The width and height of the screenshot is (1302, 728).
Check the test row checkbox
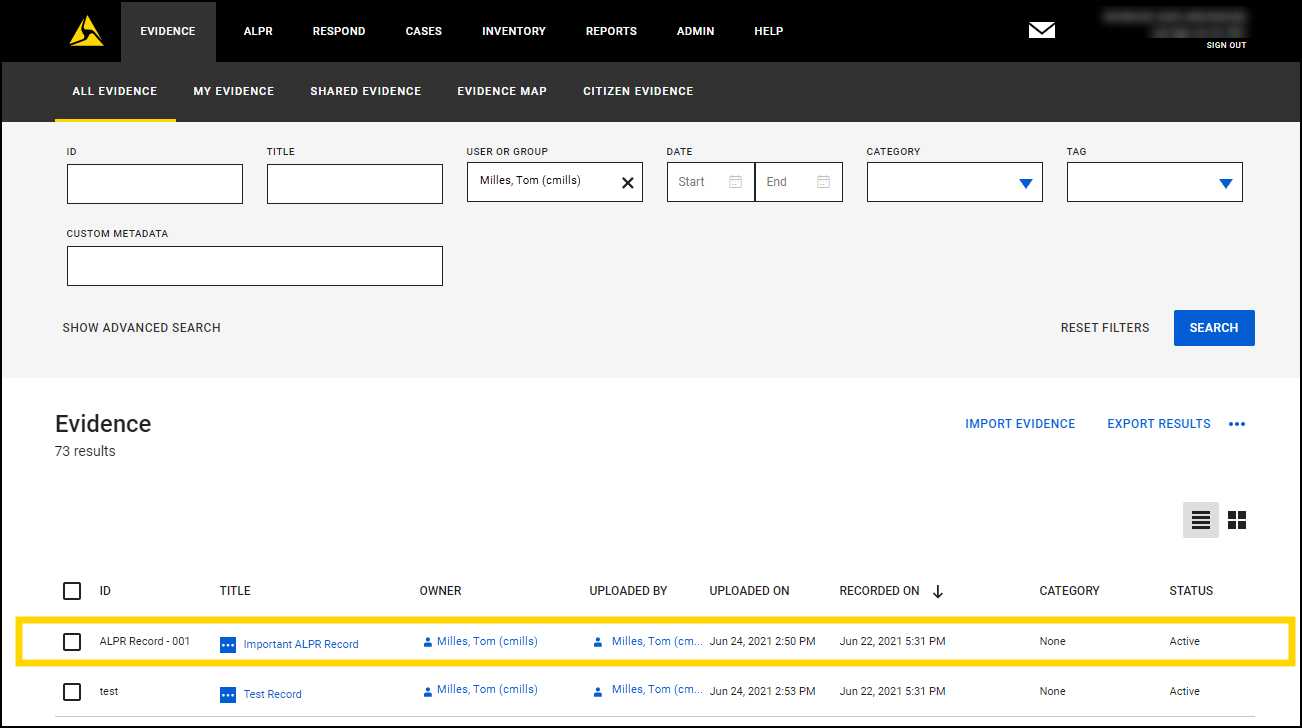(x=71, y=691)
